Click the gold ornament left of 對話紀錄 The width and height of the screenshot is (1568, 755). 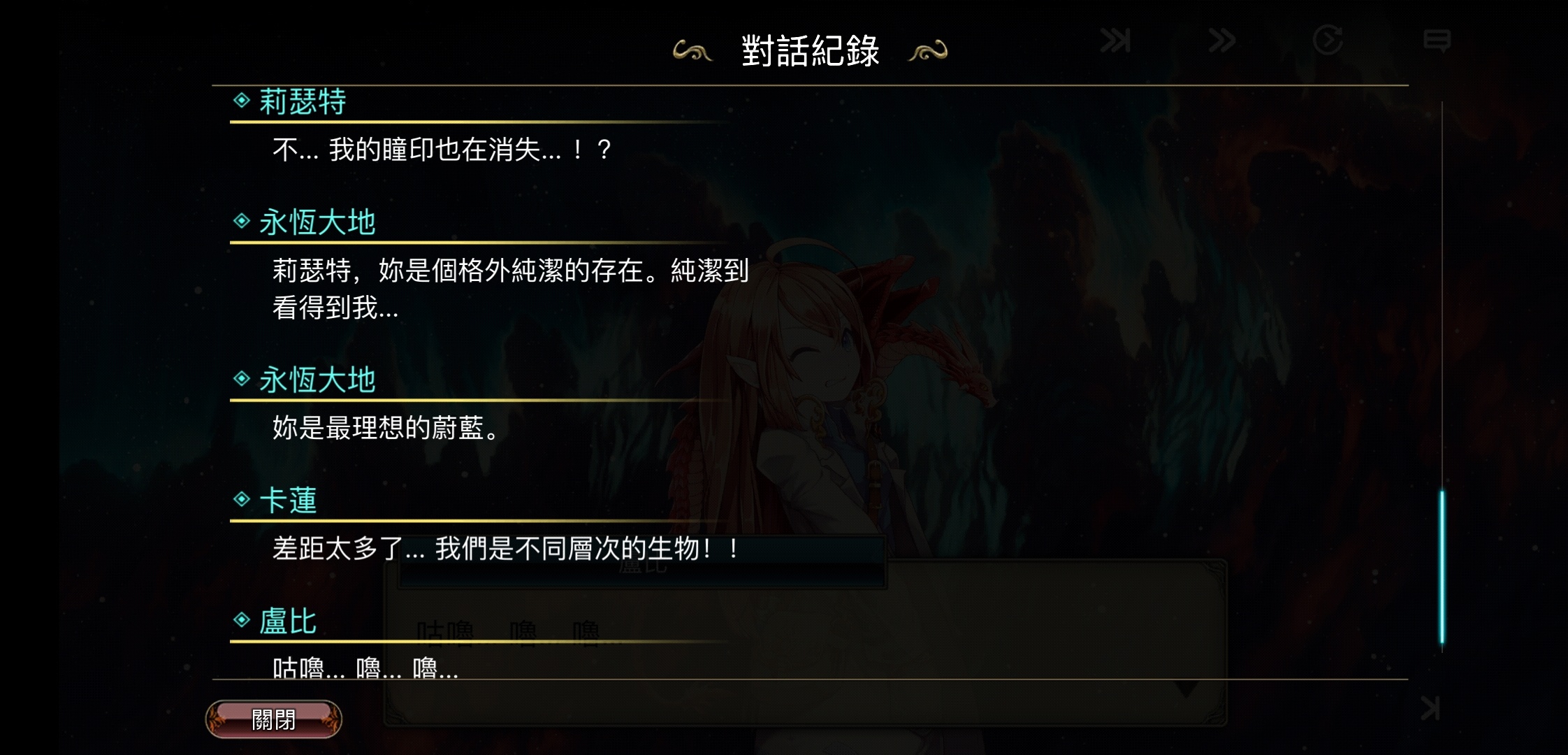pos(692,51)
